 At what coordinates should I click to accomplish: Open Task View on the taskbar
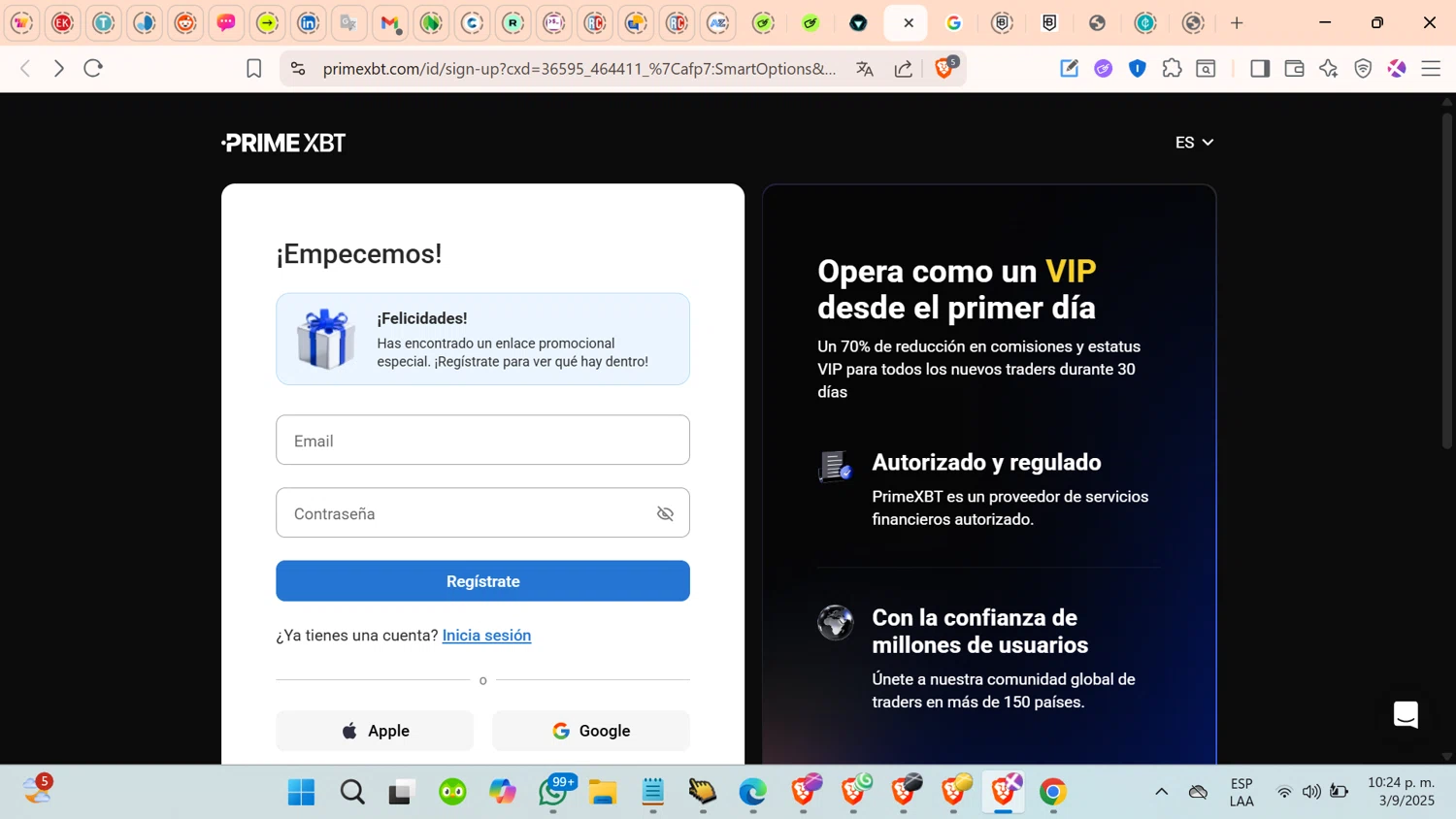[x=402, y=793]
